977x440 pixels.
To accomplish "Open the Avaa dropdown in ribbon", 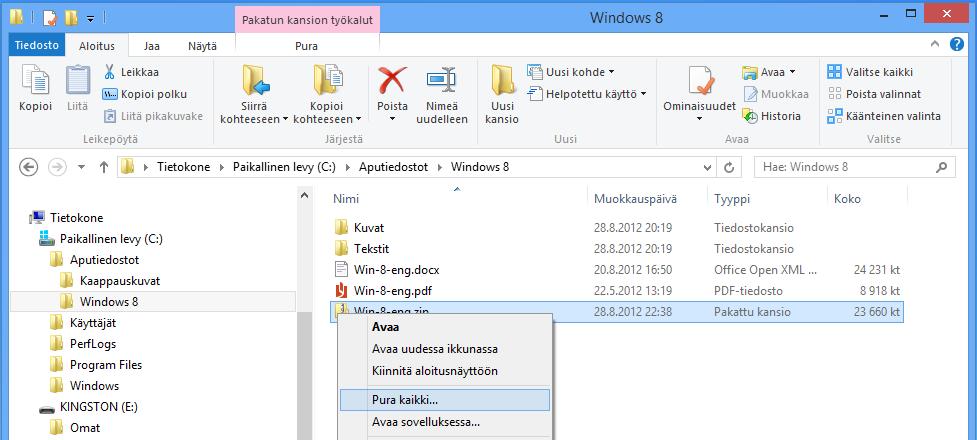I will (769, 72).
